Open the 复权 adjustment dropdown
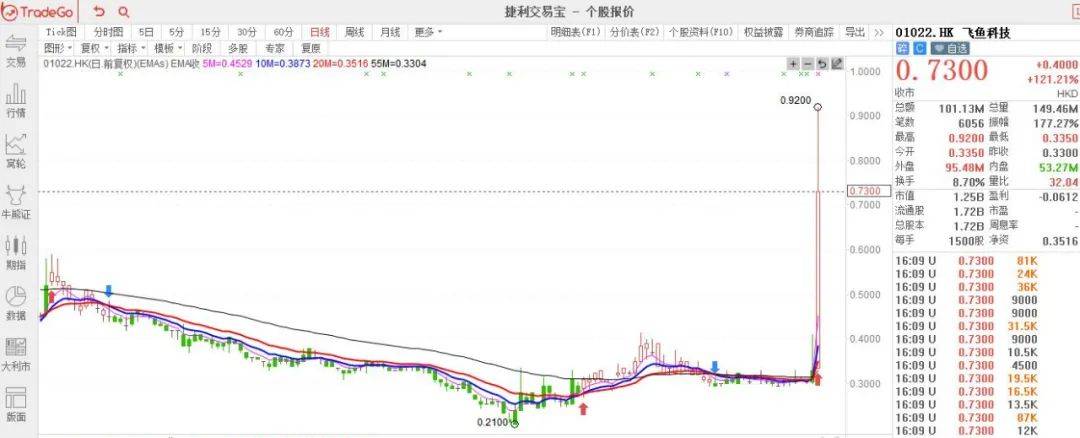This screenshot has height=438, width=1080. point(93,48)
